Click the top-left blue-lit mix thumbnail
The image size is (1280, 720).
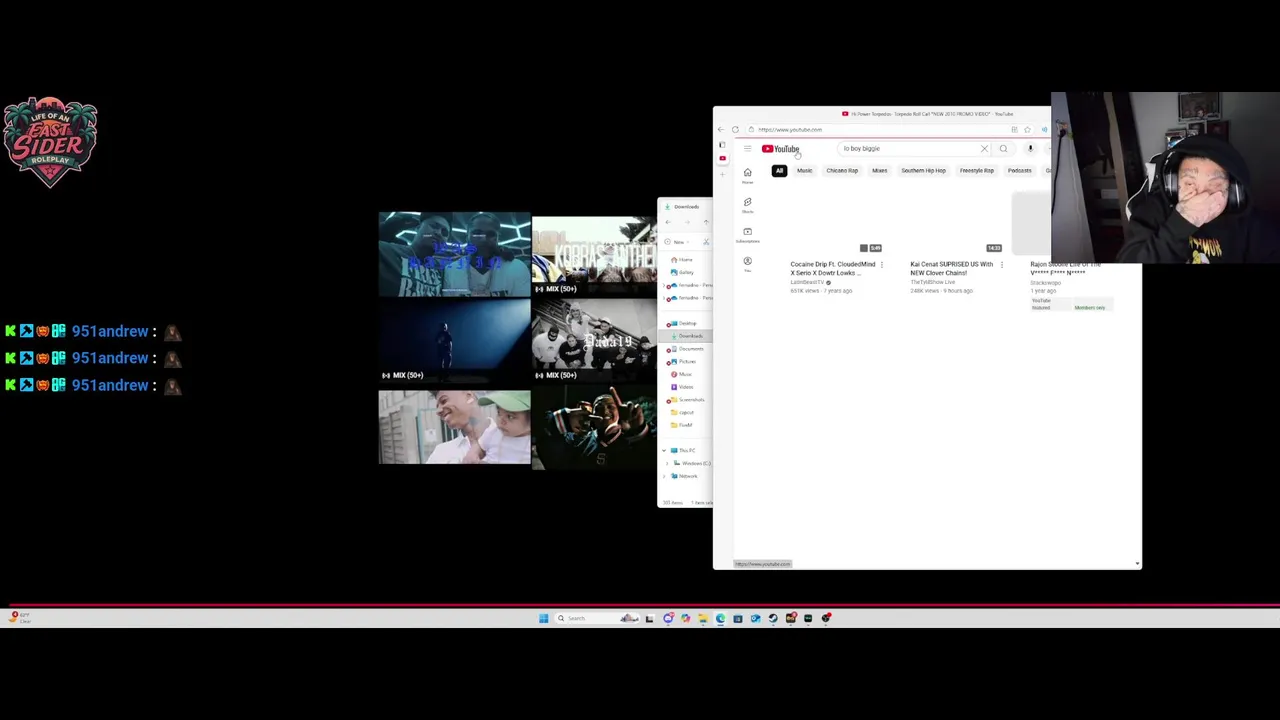(454, 253)
